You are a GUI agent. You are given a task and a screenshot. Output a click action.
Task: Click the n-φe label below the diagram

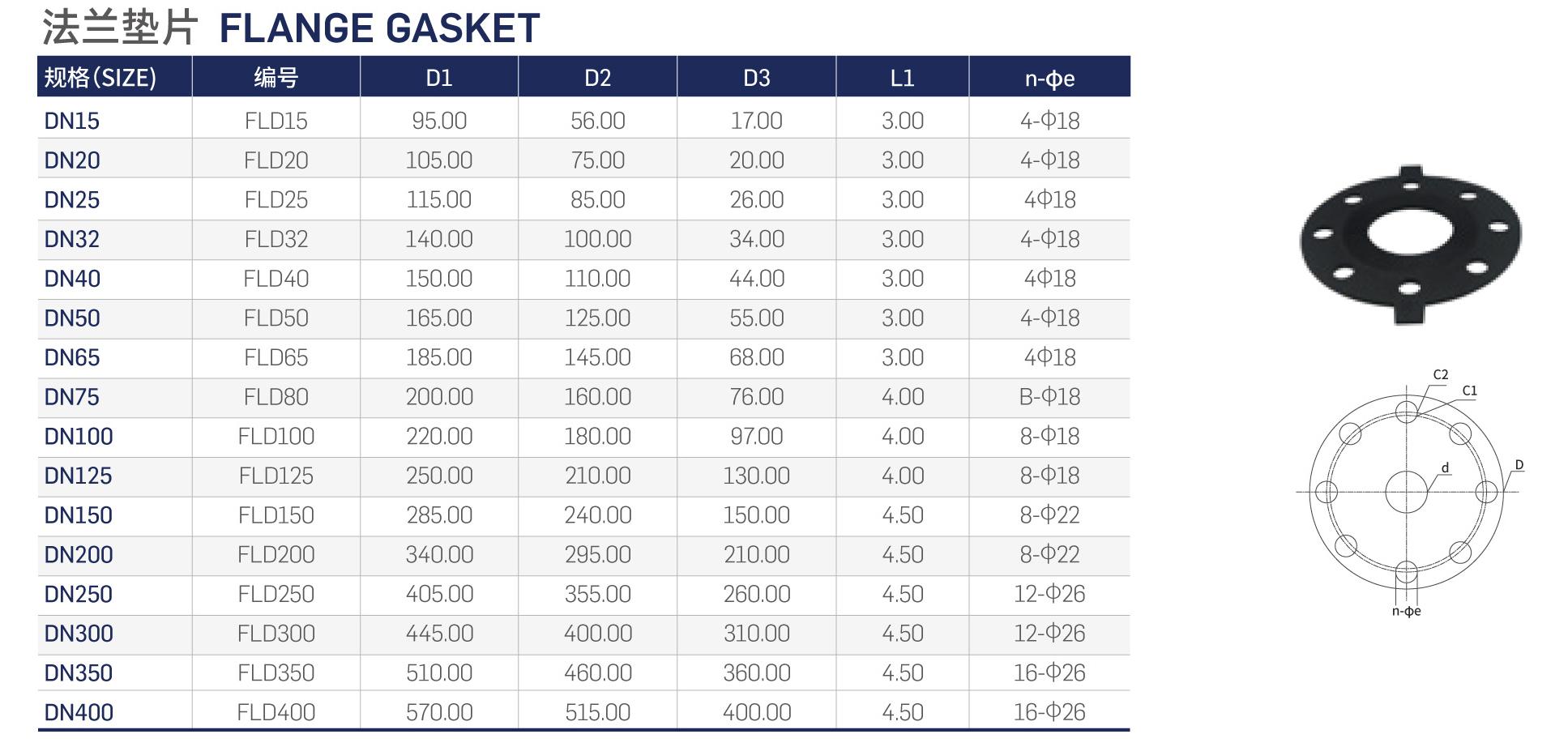(x=1407, y=611)
